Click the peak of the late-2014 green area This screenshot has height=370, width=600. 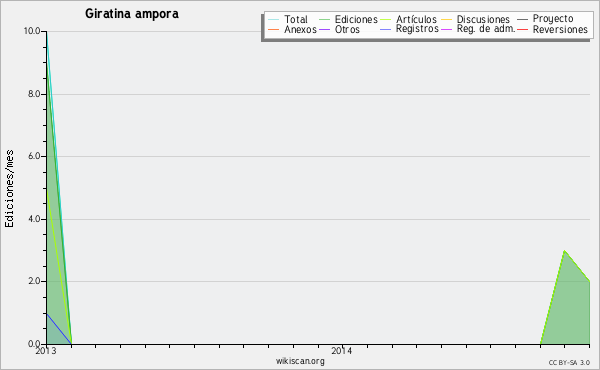[565, 251]
